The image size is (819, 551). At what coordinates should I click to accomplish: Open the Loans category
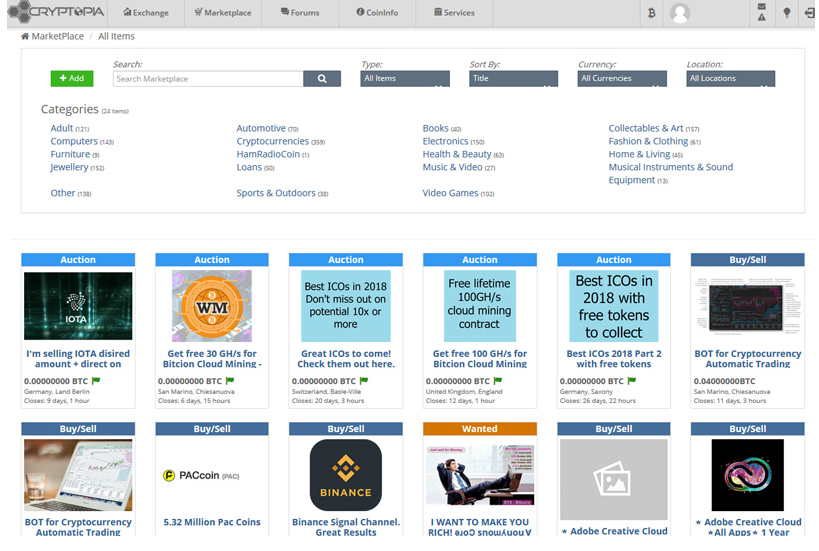click(249, 167)
